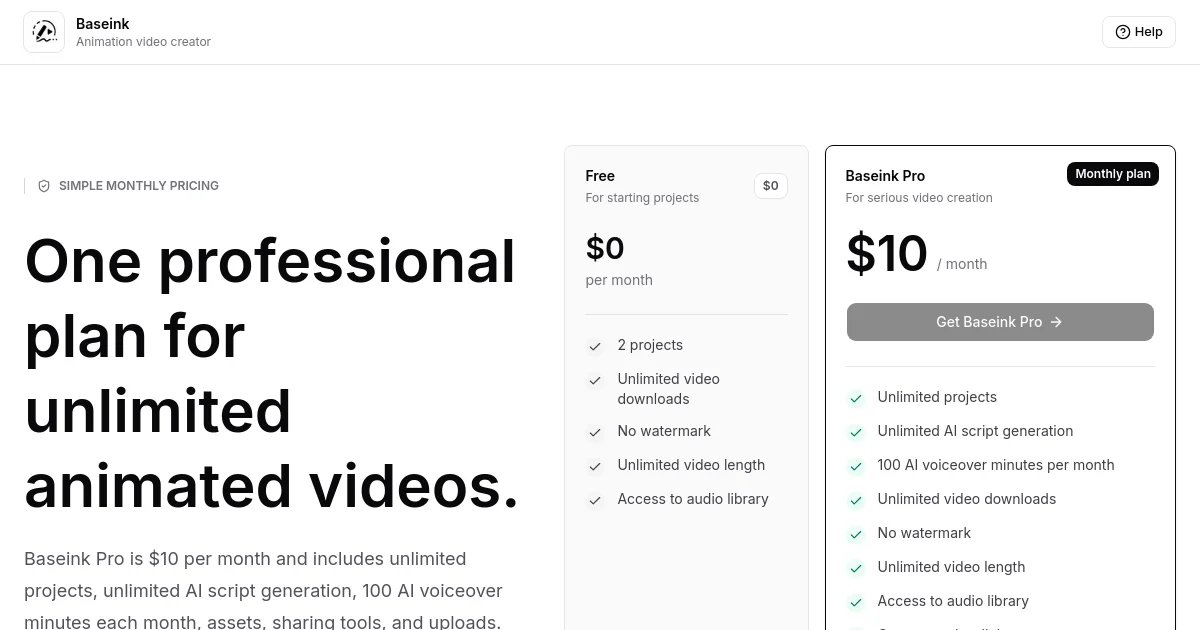Screen dimensions: 1200x630
Task: Click the 'For serious video creation' subtitle
Action: coord(919,198)
